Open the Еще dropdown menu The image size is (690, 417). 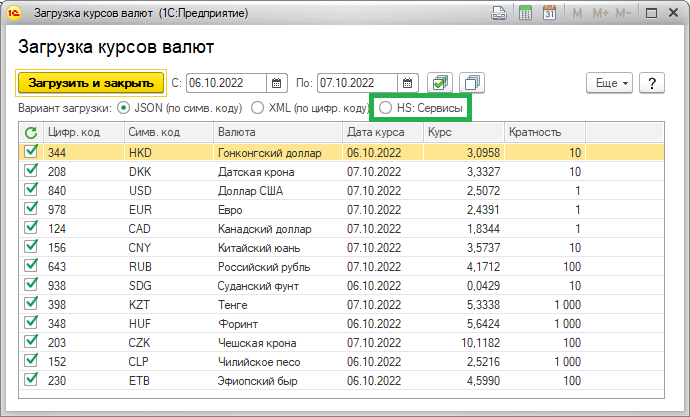(609, 83)
